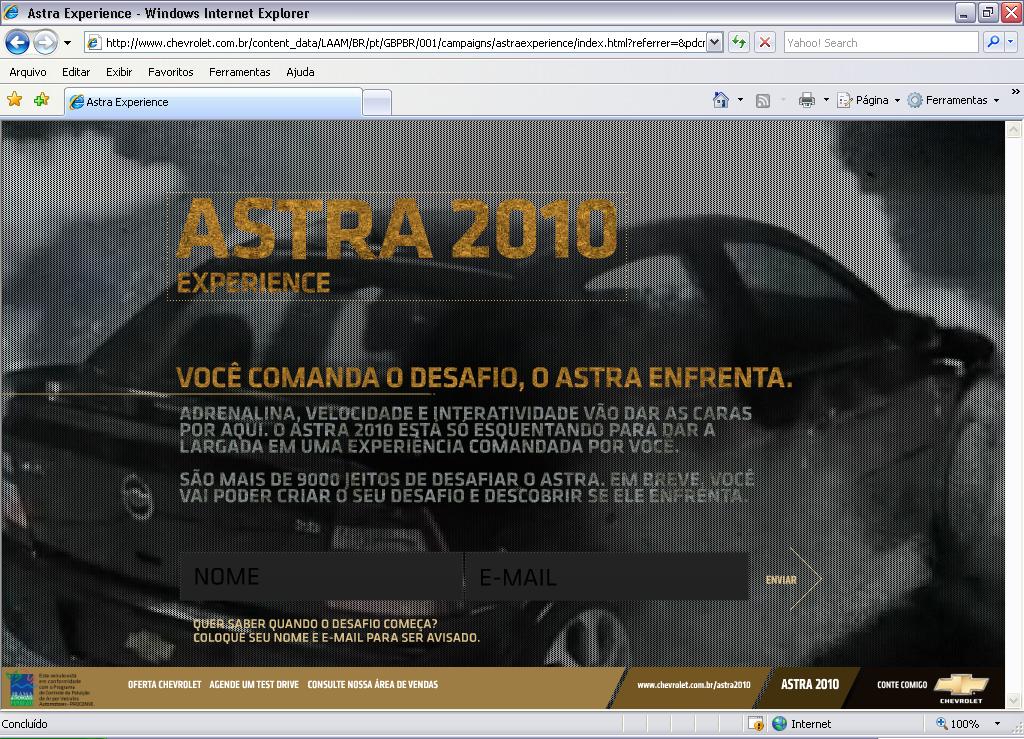Screen dimensions: 1024x739
Task: Click the address bar page icon
Action: (94, 43)
